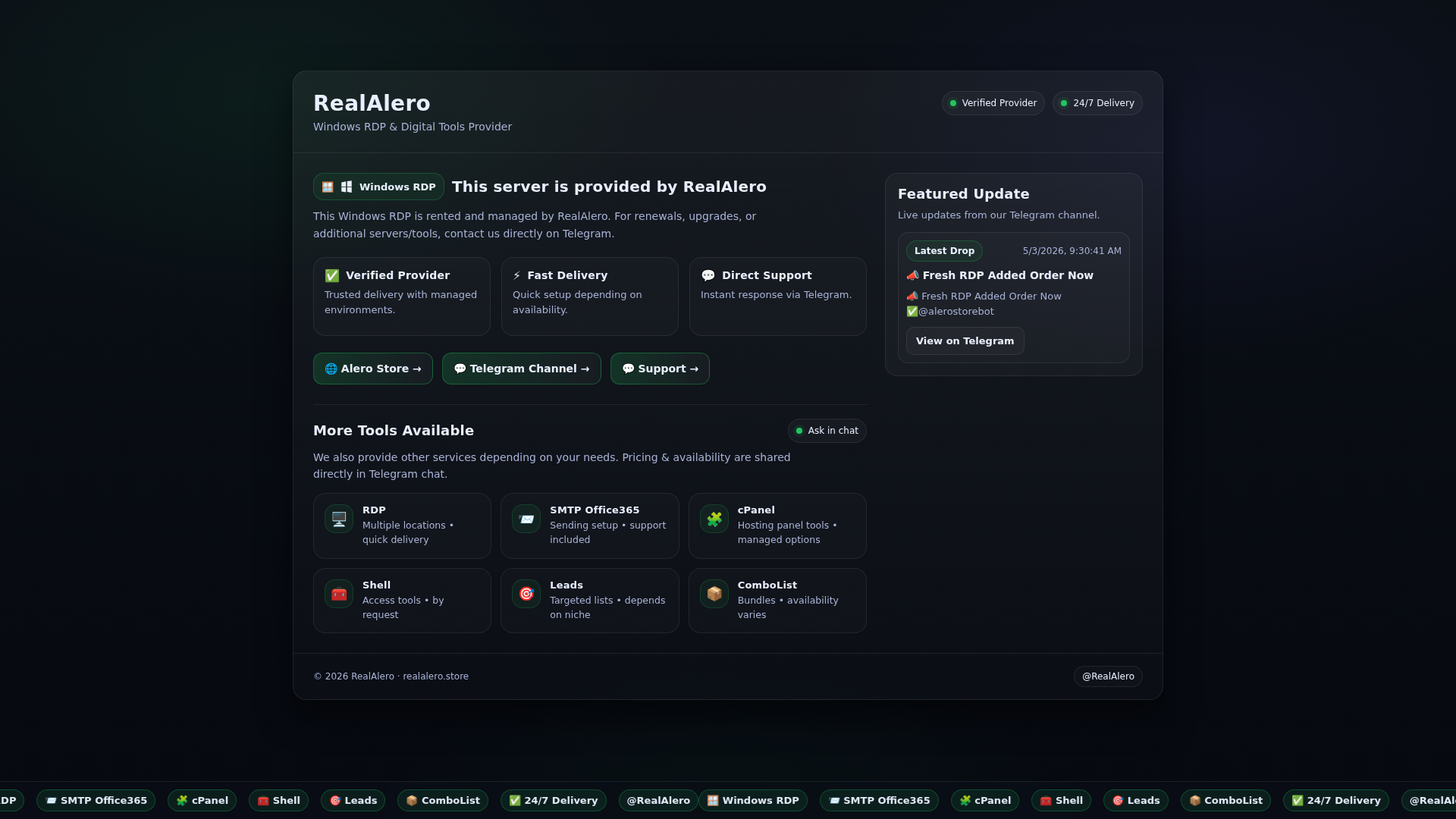
Task: Click the Shell toolbox icon
Action: (339, 594)
